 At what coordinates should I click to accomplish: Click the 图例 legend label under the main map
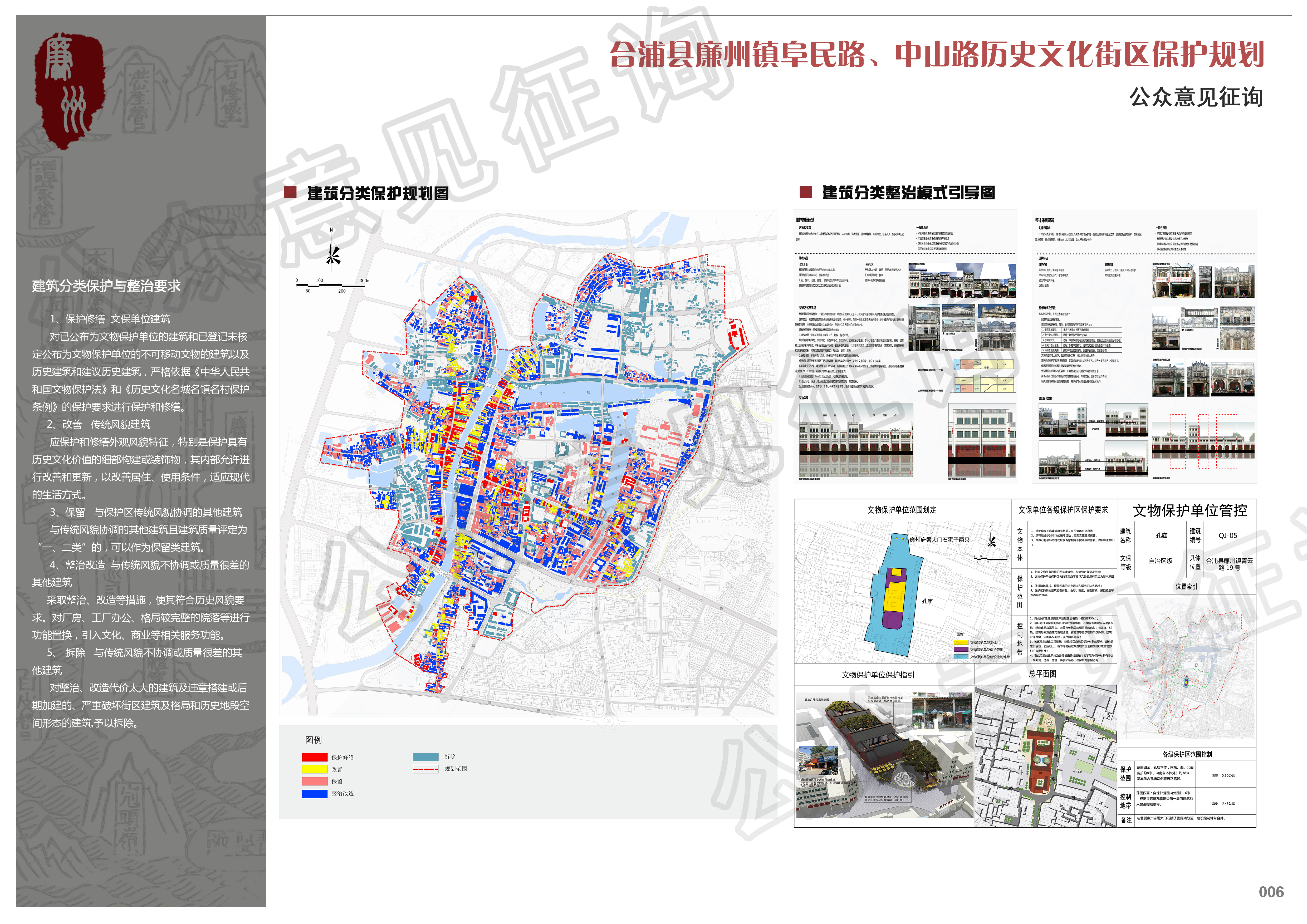click(x=314, y=740)
